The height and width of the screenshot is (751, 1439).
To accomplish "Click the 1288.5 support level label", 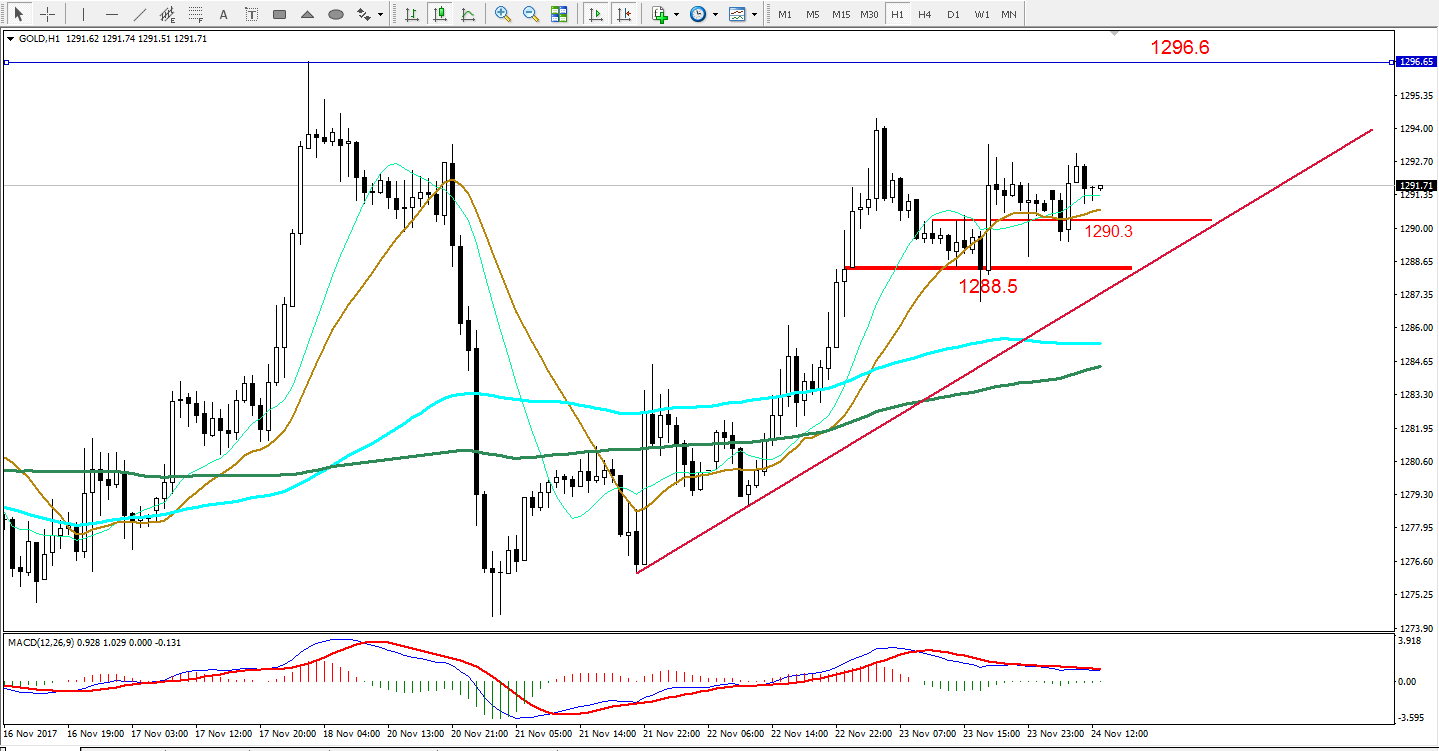I will pyautogui.click(x=988, y=286).
